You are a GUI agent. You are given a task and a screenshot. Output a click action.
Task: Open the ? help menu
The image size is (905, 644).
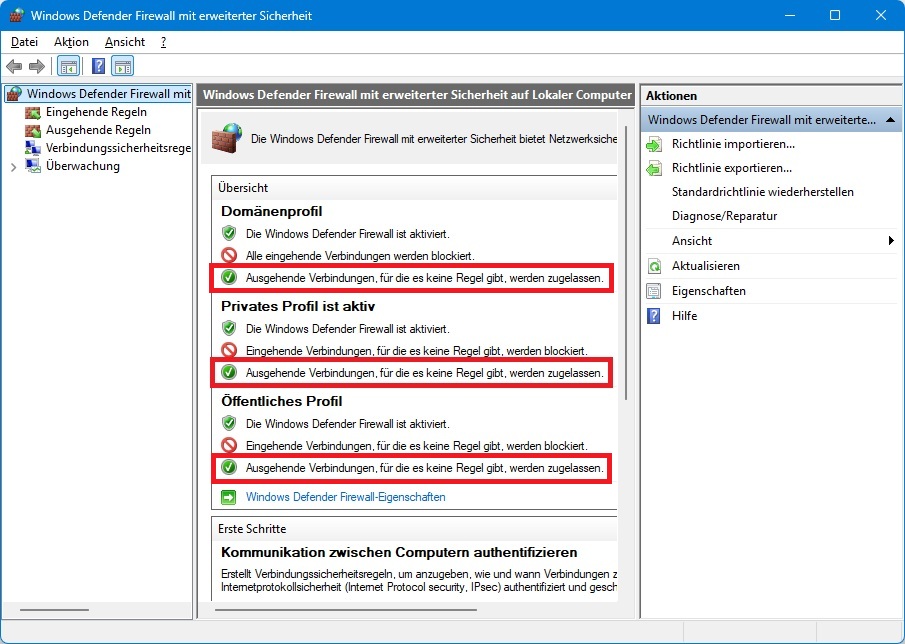(x=163, y=42)
